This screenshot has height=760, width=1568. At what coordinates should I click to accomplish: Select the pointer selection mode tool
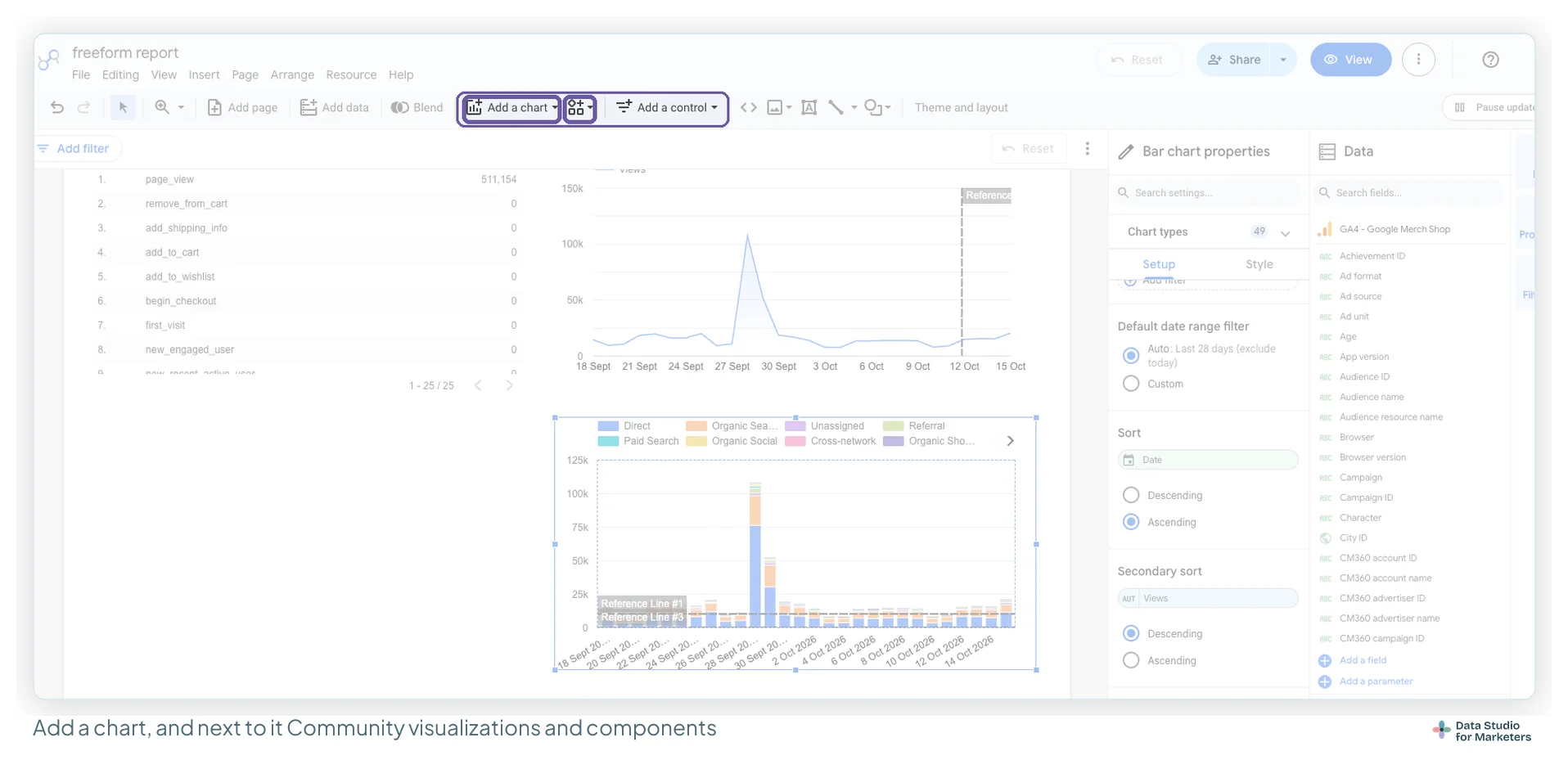123,107
